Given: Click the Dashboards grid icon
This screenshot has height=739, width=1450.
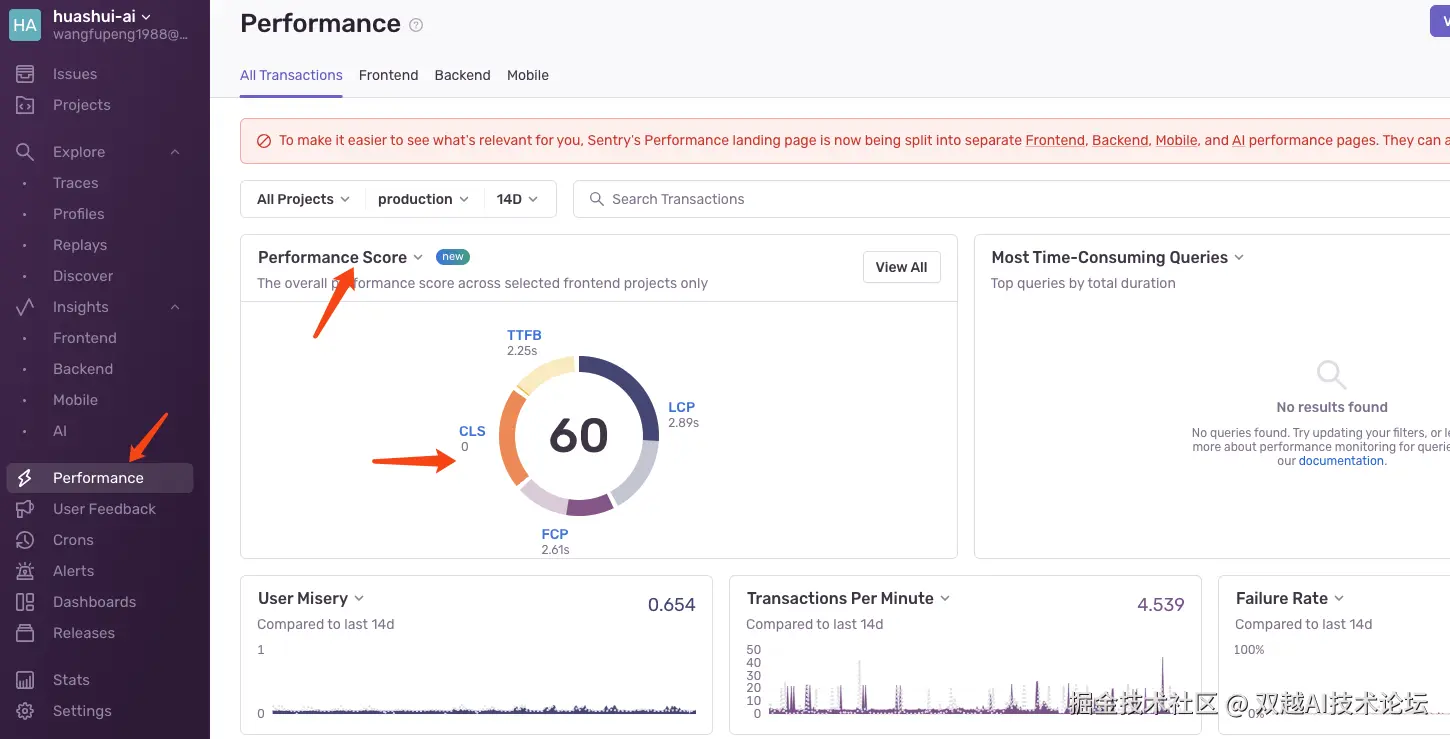Looking at the screenshot, I should coord(25,602).
